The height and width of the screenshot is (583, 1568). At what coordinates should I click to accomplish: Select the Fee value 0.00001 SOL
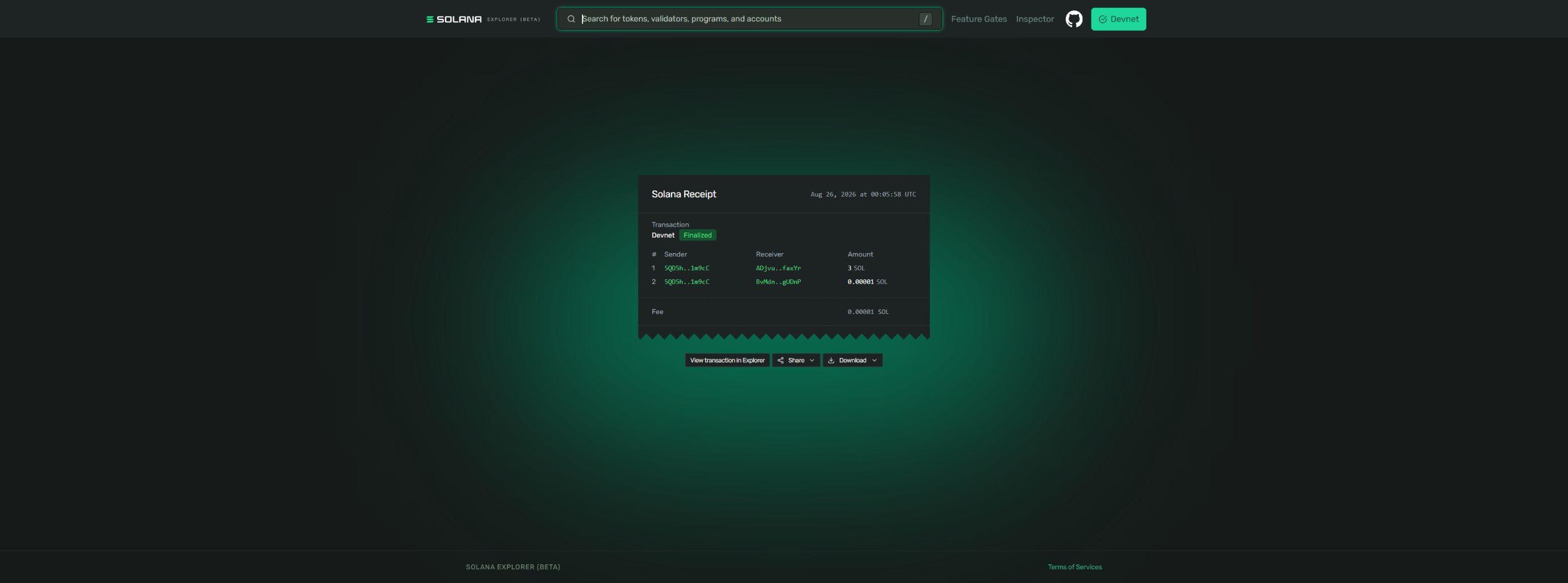[x=868, y=312]
